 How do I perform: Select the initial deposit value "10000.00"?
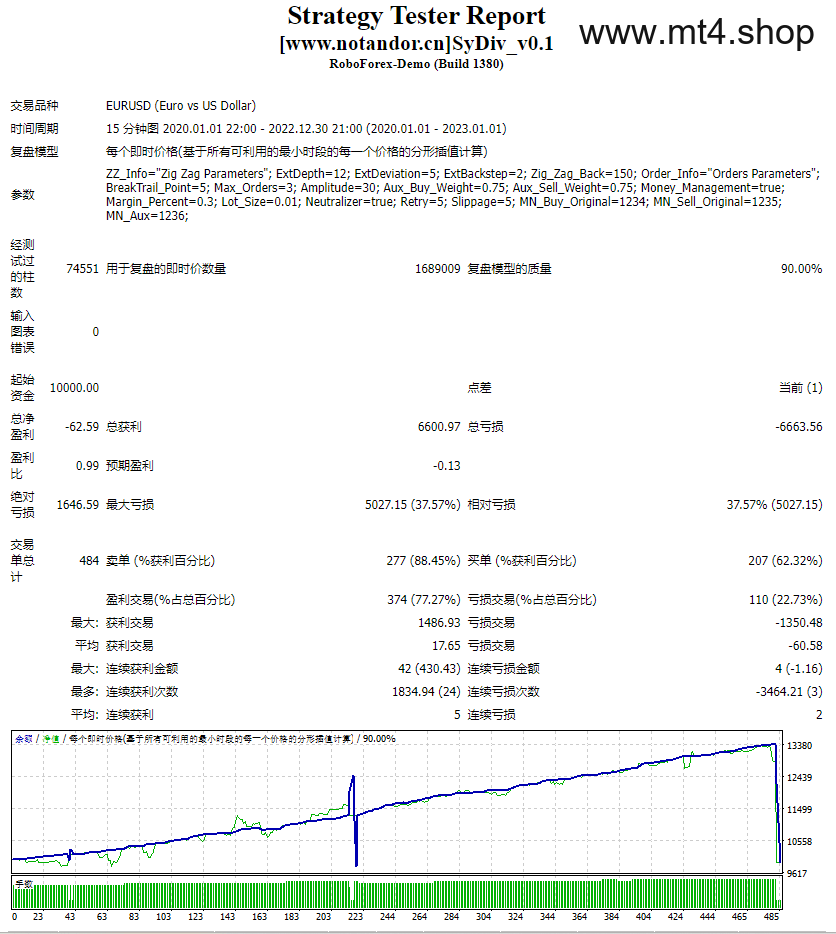[x=74, y=388]
